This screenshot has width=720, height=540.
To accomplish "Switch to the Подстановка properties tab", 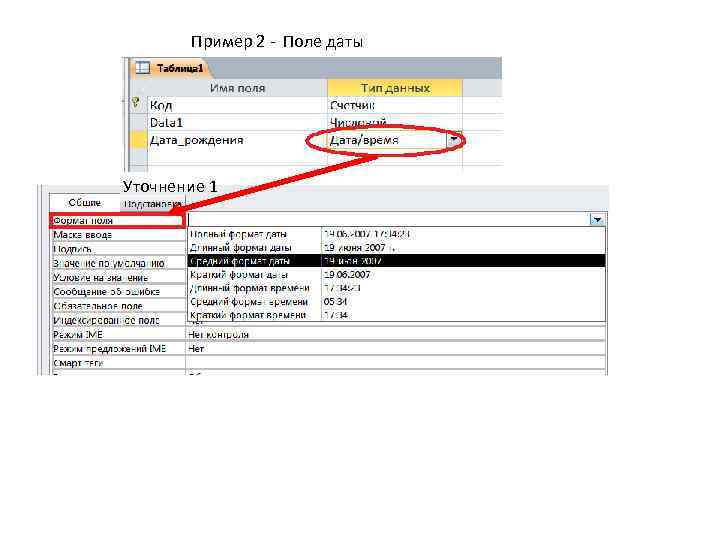I will point(153,203).
